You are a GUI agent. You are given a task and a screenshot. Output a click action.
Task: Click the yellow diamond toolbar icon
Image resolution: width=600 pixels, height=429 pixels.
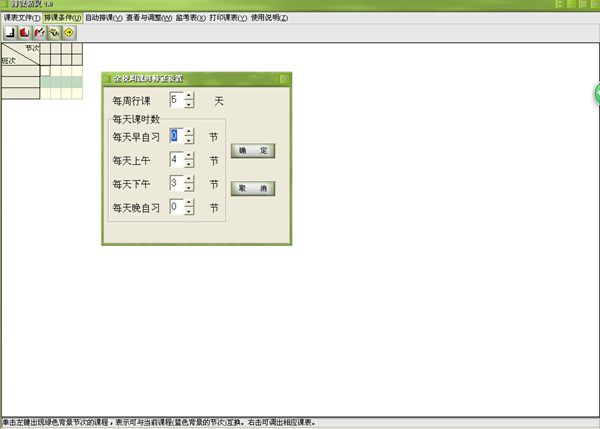click(x=69, y=32)
